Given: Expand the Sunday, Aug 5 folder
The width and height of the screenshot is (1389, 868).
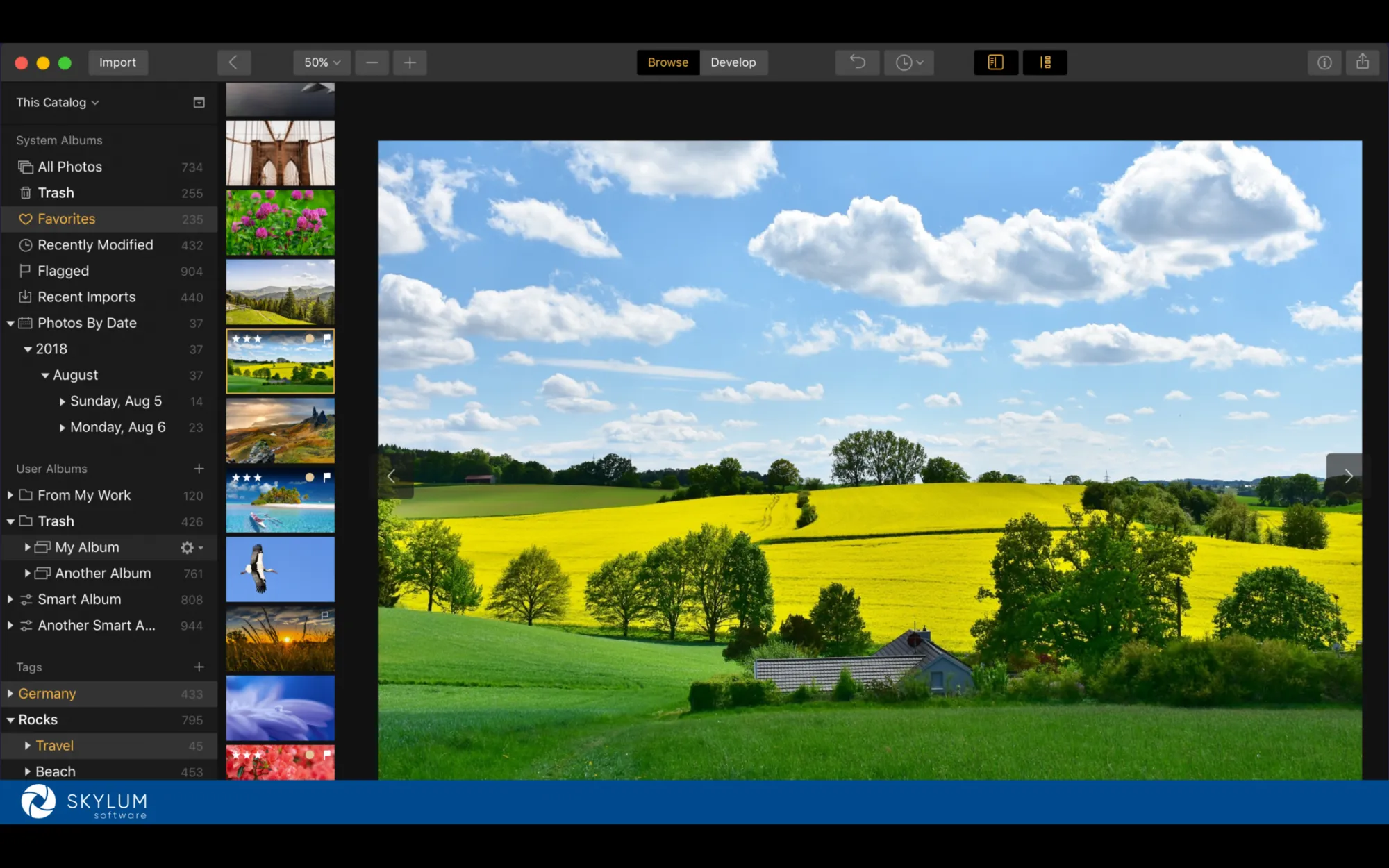Looking at the screenshot, I should point(62,401).
